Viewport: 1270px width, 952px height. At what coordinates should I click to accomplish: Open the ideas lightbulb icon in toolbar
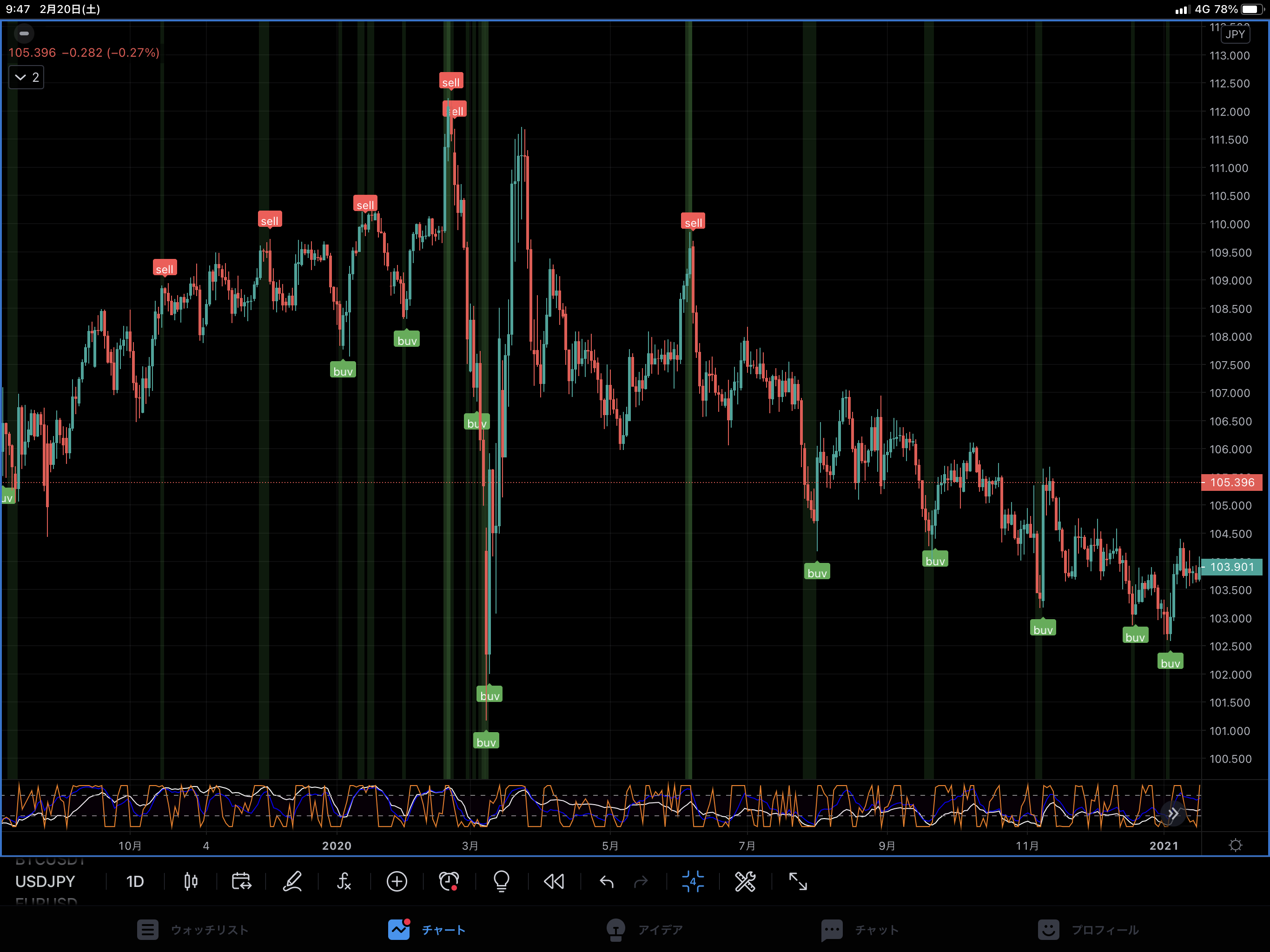point(501,881)
